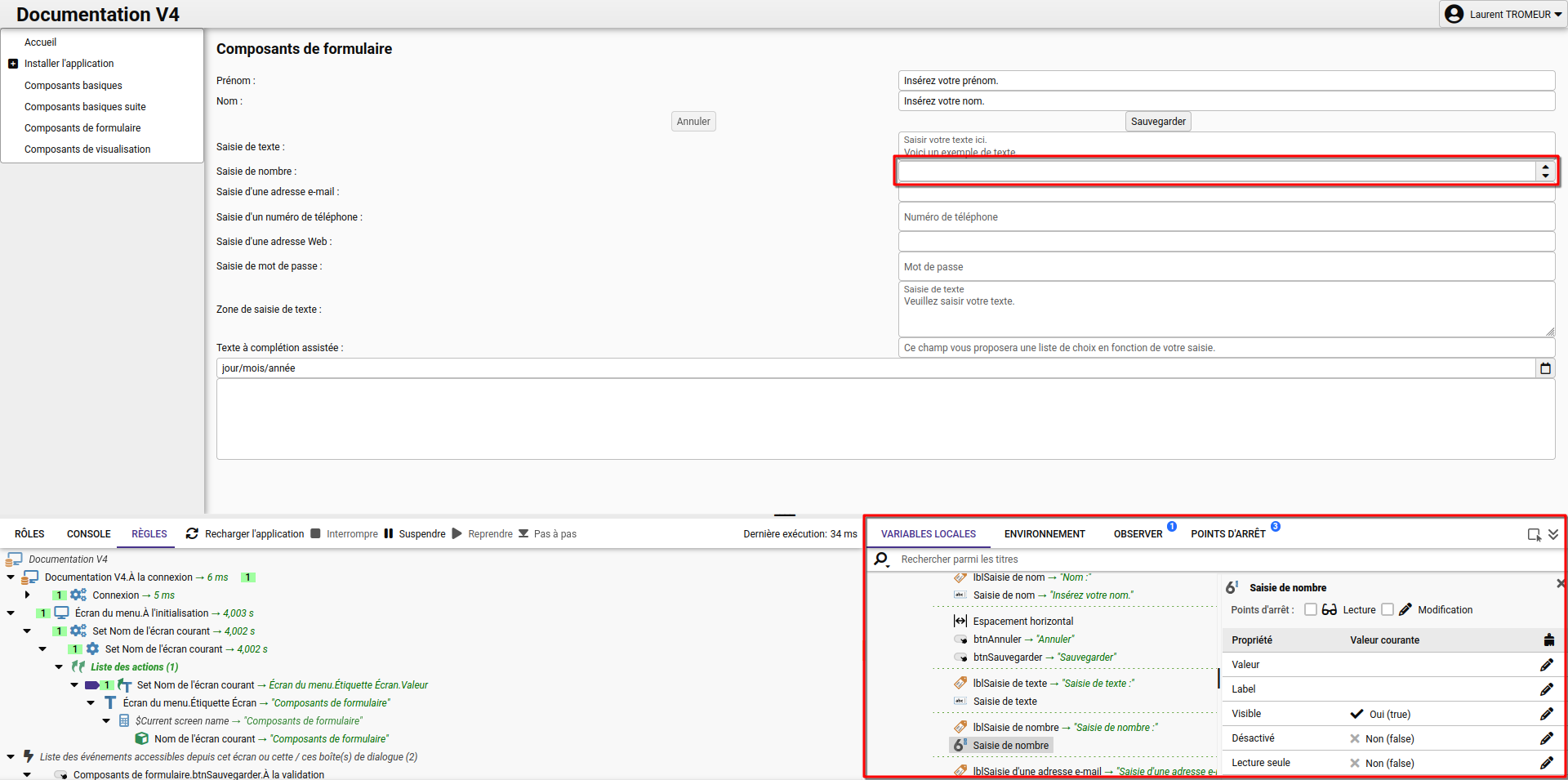Click the edit pencil for Lecture seule property

(x=1546, y=763)
